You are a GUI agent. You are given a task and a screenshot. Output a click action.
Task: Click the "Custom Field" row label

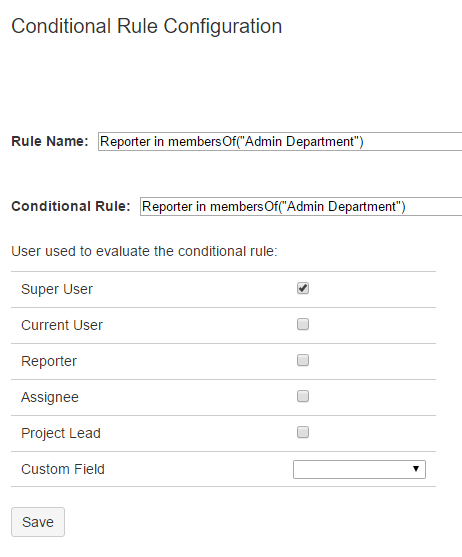pos(63,469)
